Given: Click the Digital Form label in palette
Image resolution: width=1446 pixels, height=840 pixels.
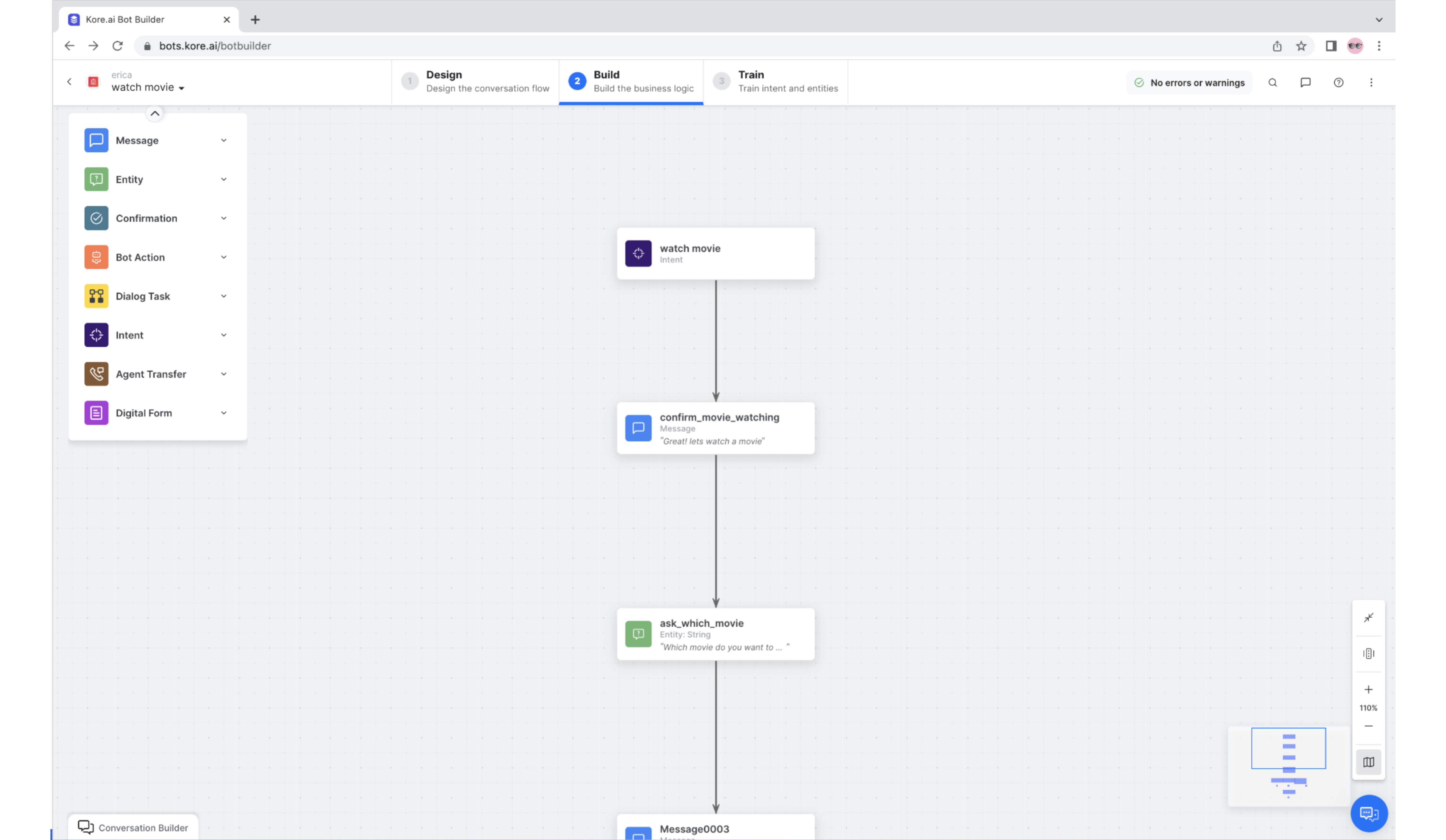Looking at the screenshot, I should click(144, 413).
